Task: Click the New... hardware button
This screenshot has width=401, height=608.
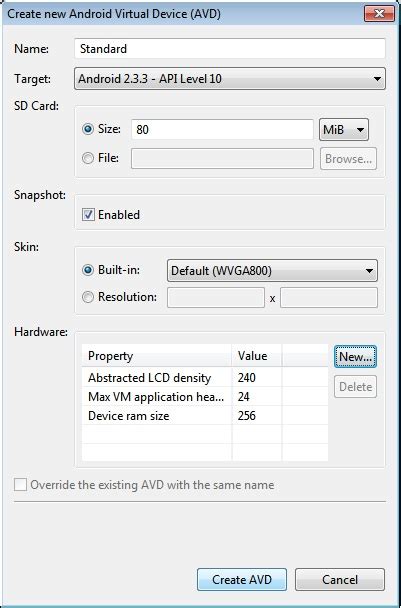Action: pyautogui.click(x=355, y=357)
